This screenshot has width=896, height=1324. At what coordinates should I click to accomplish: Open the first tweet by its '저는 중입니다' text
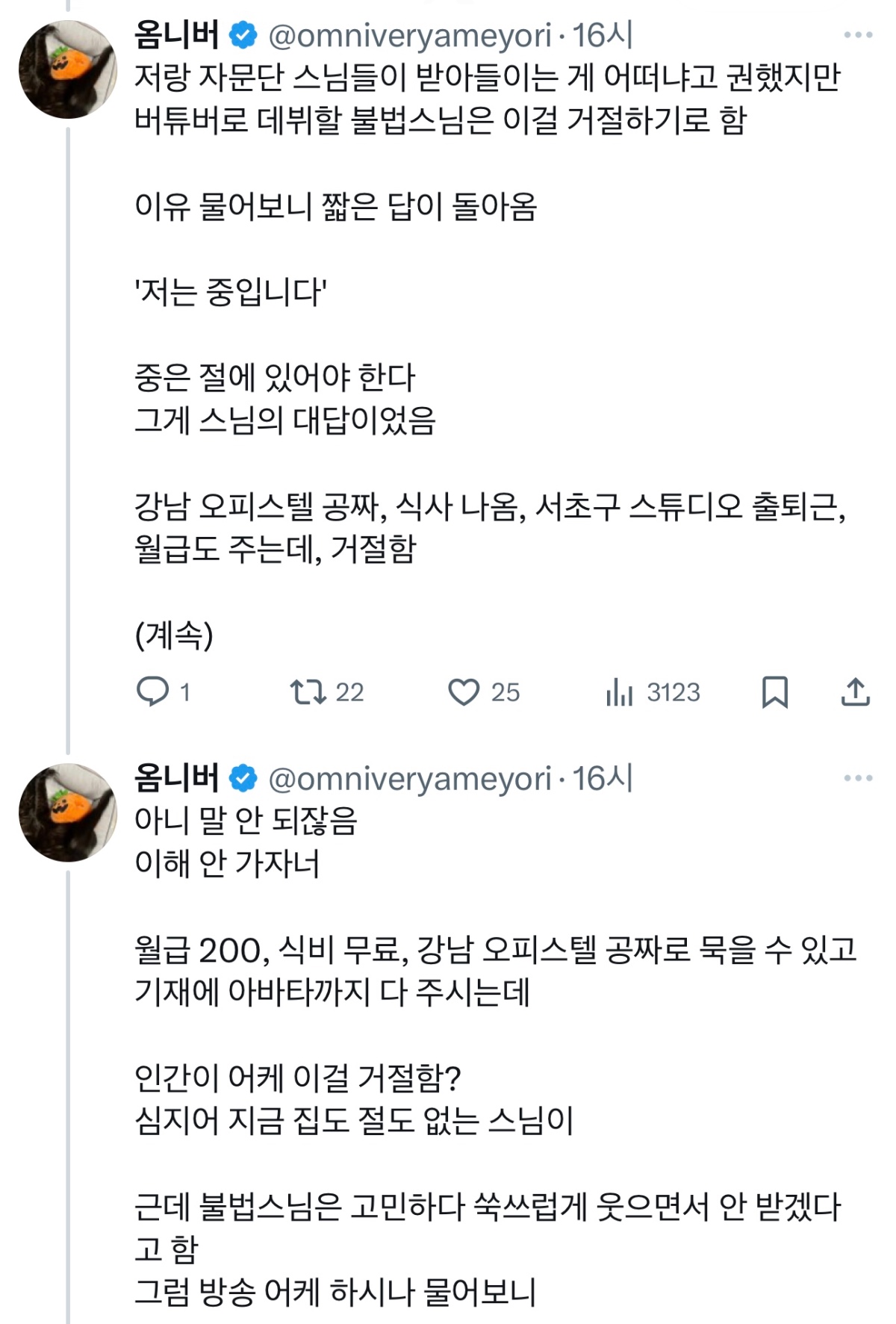231,292
